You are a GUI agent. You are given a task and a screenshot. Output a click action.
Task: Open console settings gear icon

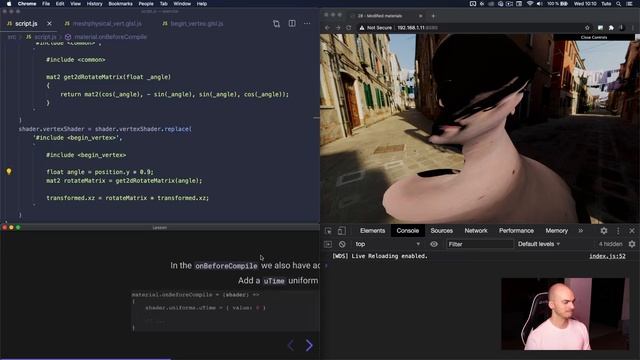(x=632, y=244)
